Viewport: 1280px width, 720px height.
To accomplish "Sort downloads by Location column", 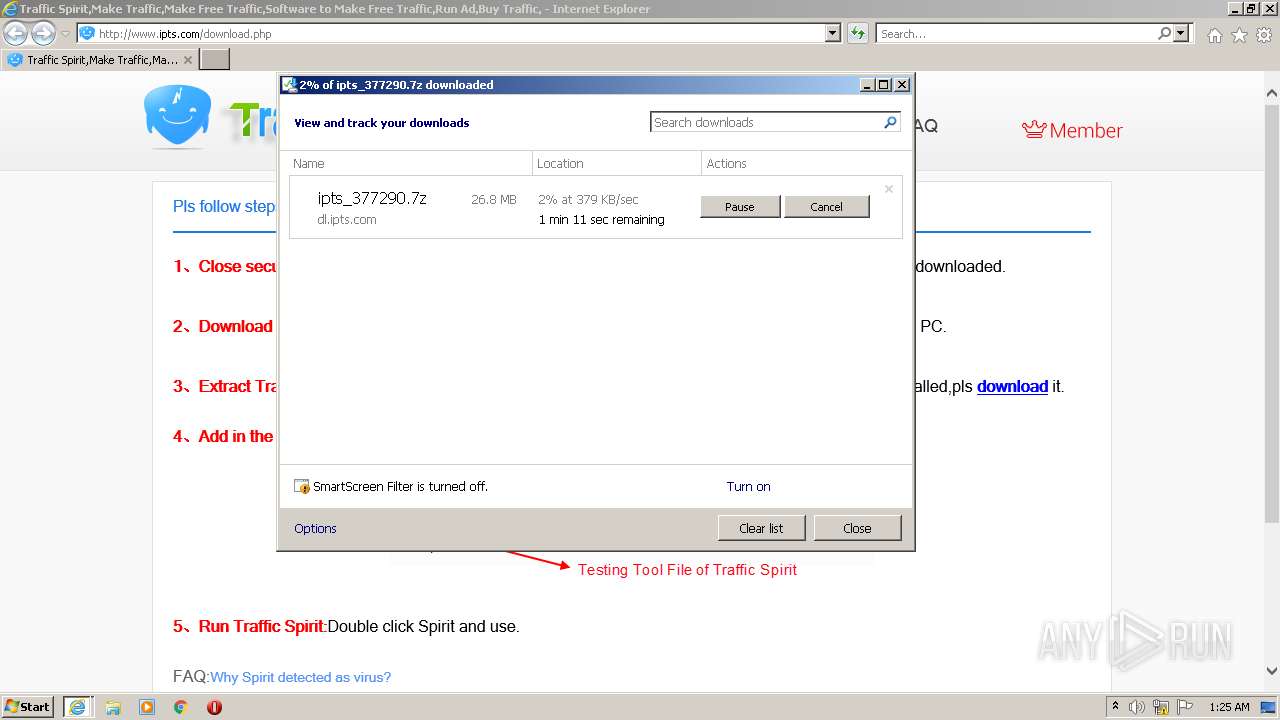I will click(x=617, y=163).
